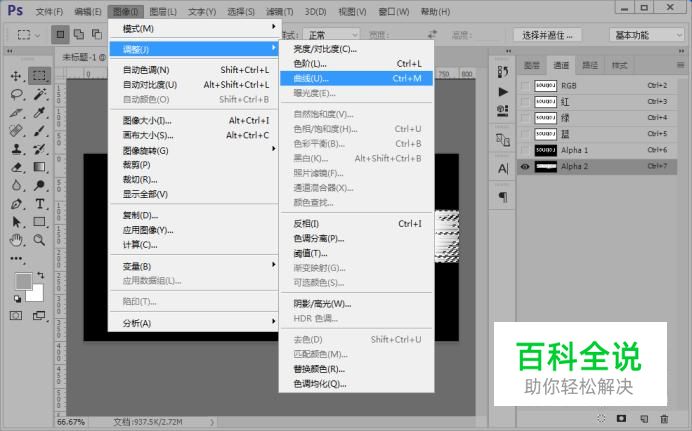The height and width of the screenshot is (431, 692).
Task: Select the Move tool
Action: (x=16, y=76)
